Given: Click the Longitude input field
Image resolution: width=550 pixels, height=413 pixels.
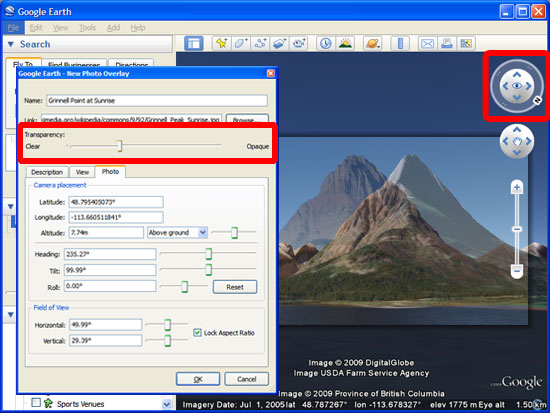Looking at the screenshot, I should click(x=116, y=217).
